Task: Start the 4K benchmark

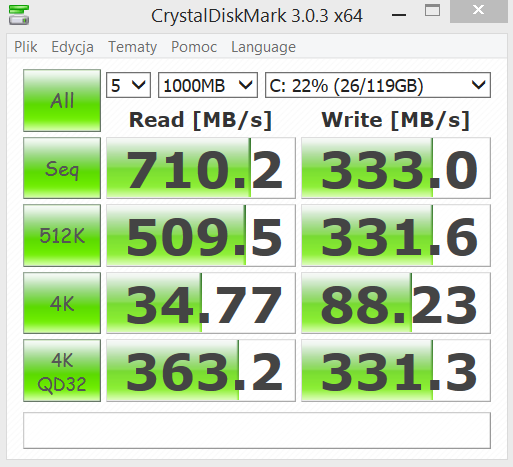Action: point(62,303)
